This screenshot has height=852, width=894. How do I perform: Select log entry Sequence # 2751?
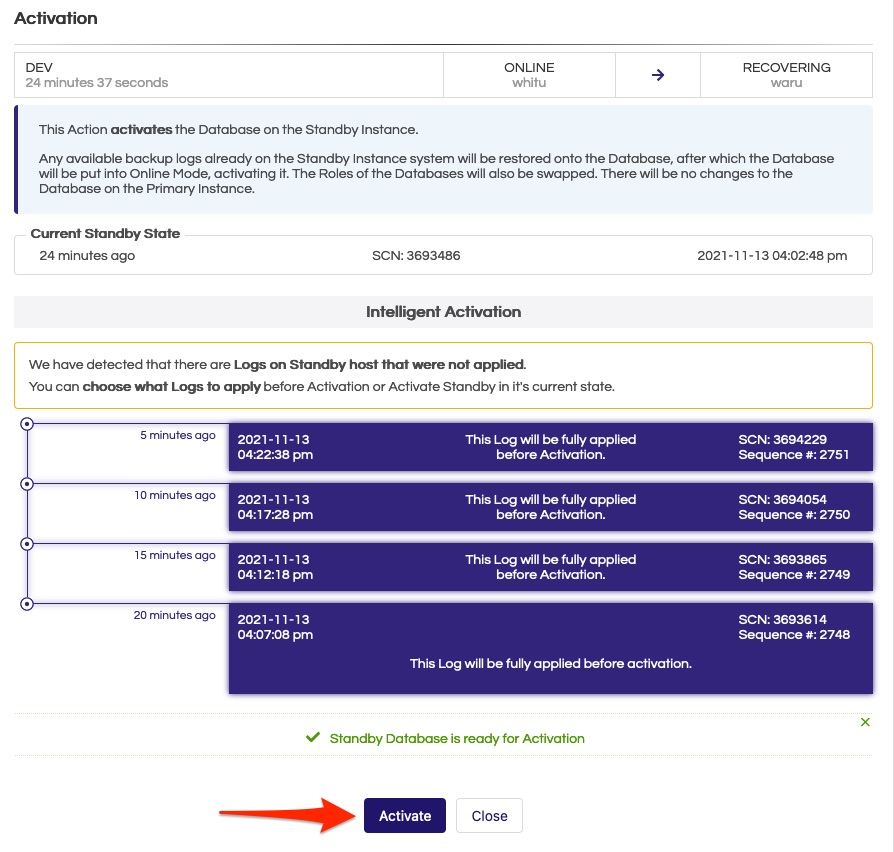point(550,447)
